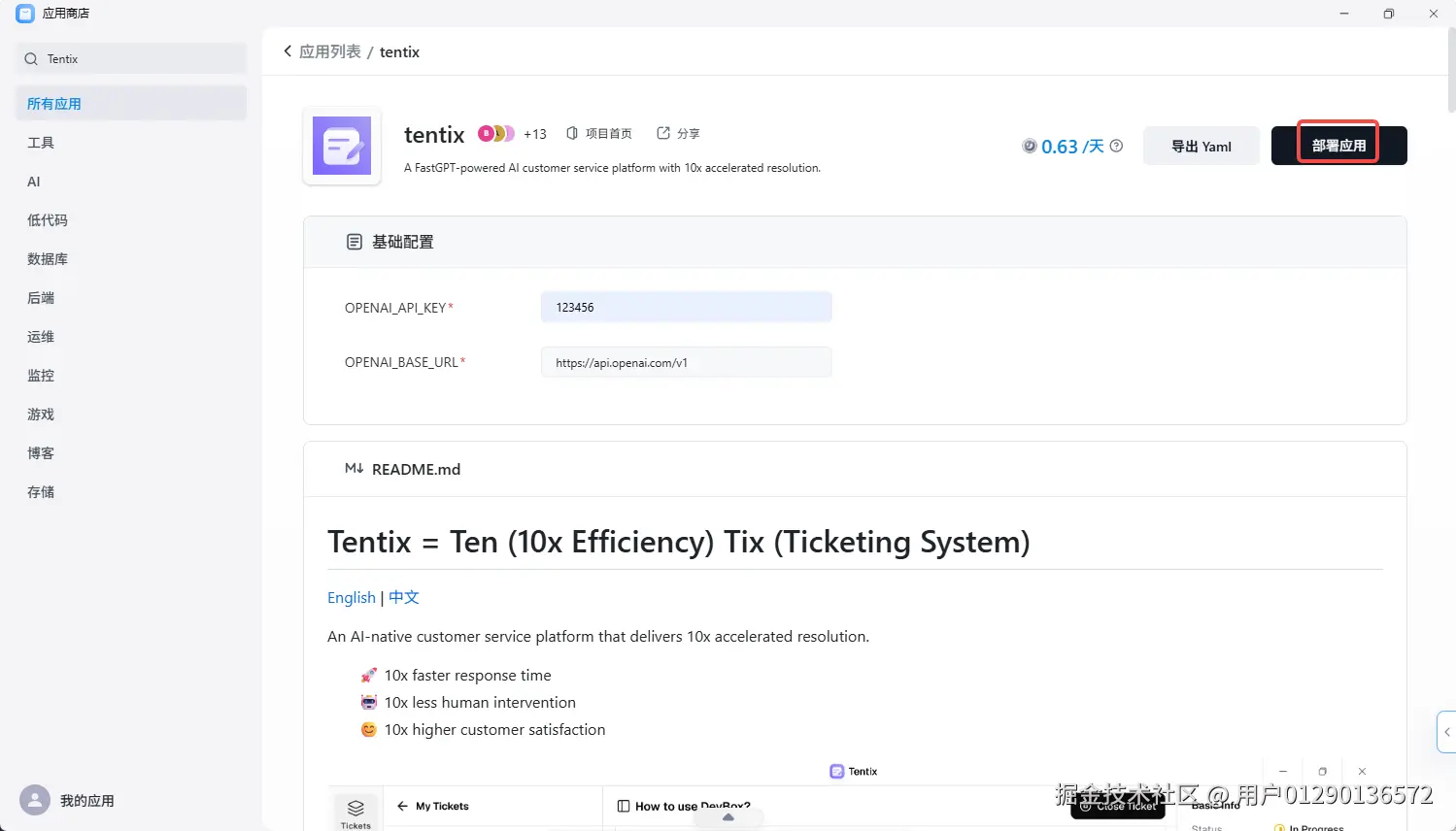Open the English README link
This screenshot has width=1456, height=831.
click(x=352, y=597)
